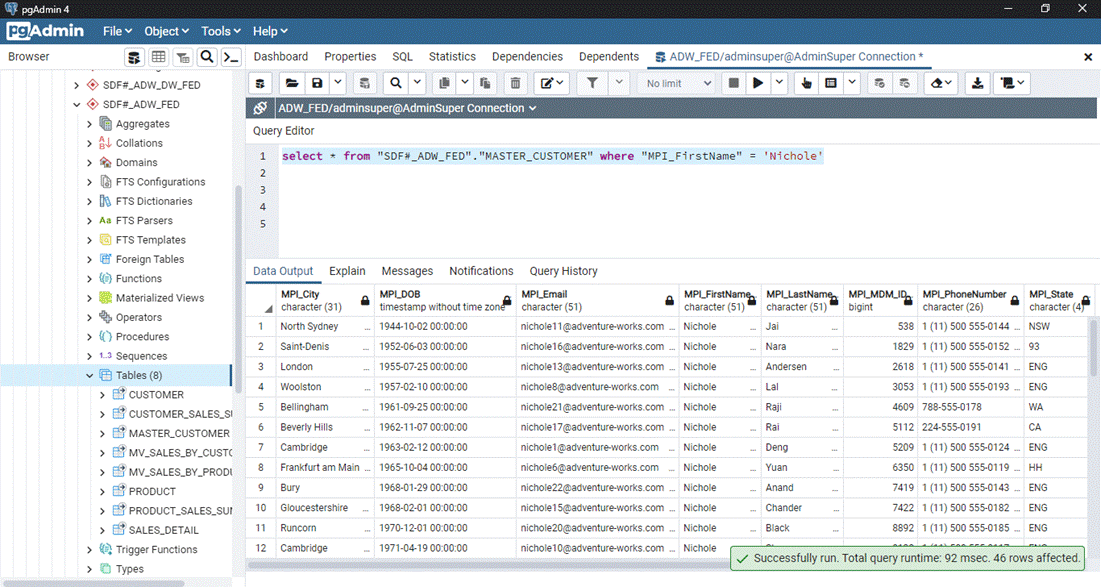Click the Filter funnel icon
This screenshot has width=1101, height=587.
593,83
